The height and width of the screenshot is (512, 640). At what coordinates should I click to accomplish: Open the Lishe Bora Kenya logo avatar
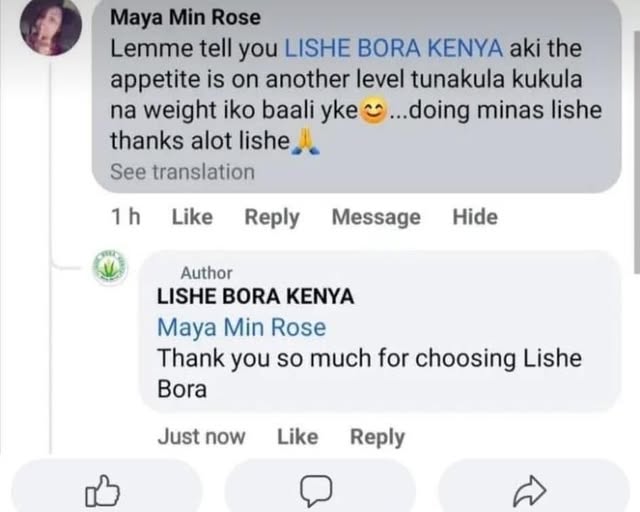click(x=110, y=268)
